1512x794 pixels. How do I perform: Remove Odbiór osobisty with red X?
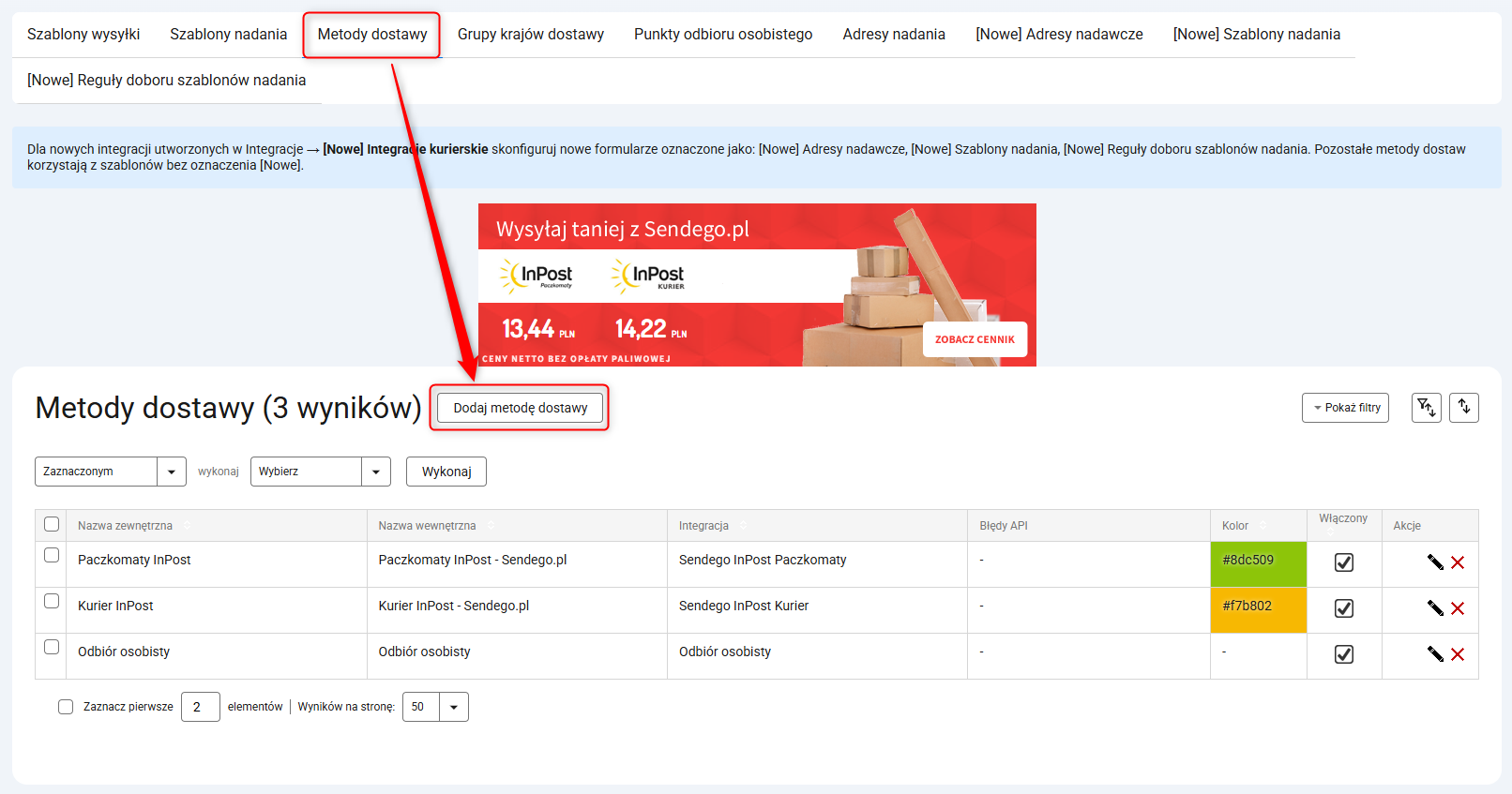click(x=1458, y=654)
